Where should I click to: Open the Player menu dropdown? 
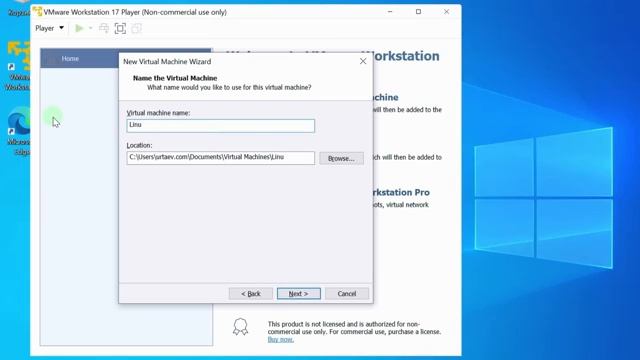[49, 28]
